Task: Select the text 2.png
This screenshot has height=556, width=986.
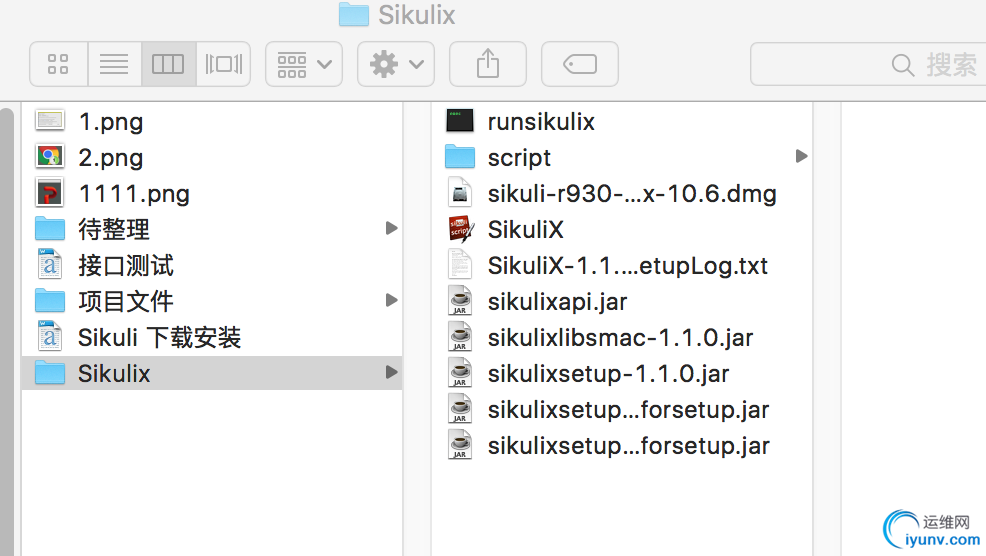Action: (111, 158)
